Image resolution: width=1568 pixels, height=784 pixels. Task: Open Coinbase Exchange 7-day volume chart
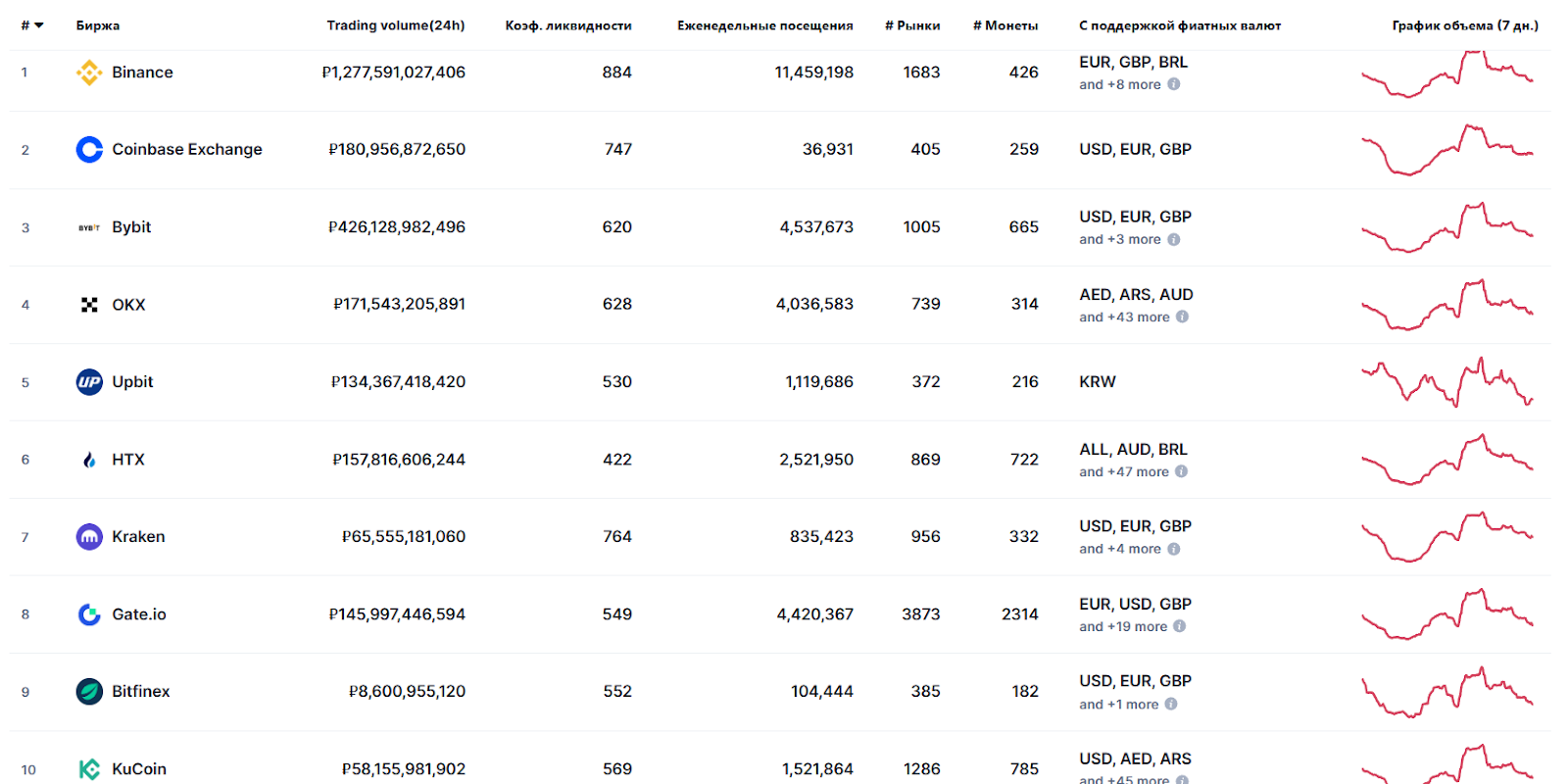pyautogui.click(x=1447, y=150)
